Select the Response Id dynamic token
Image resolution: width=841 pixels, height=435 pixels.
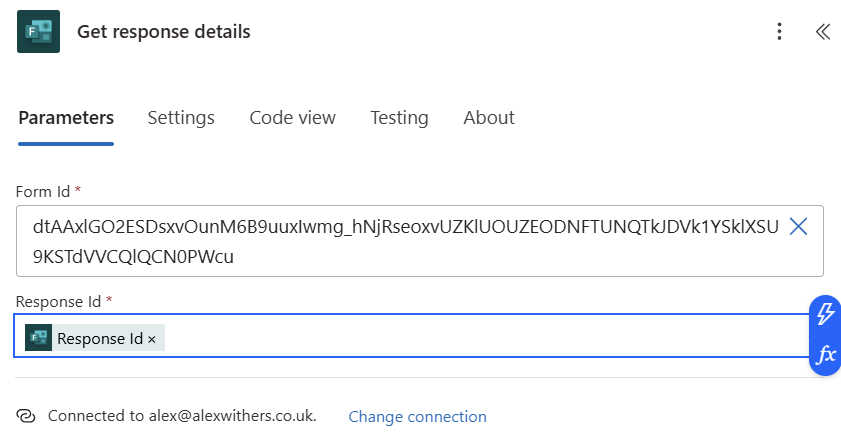100,339
